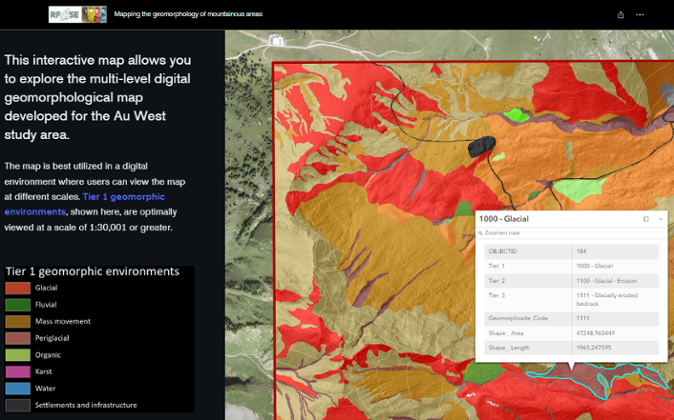Screen dimensions: 674x420
Task: Select the Tier_2 row in popup table
Action: tap(571, 282)
